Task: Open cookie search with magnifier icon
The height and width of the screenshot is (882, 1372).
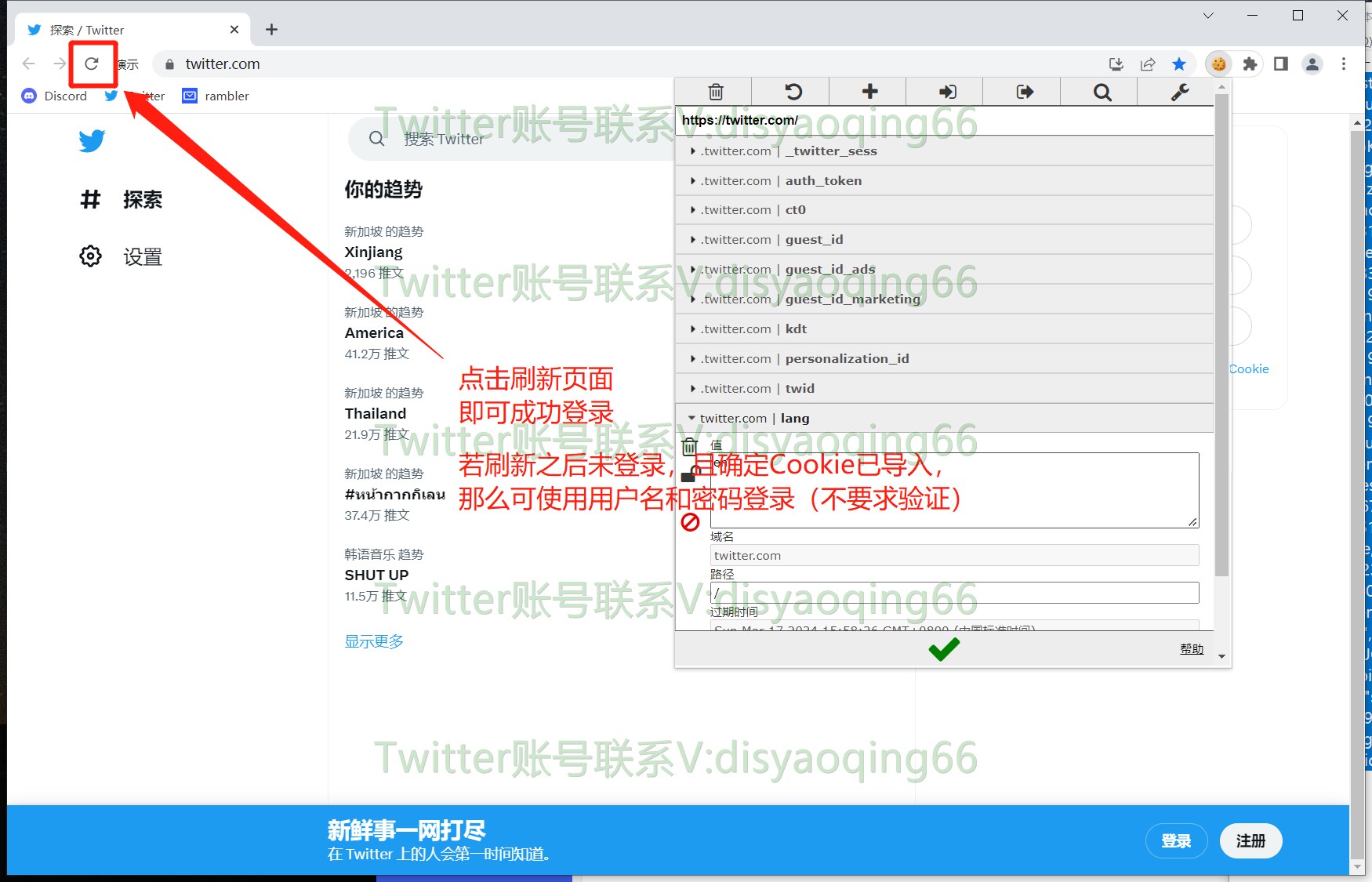Action: coord(1102,93)
